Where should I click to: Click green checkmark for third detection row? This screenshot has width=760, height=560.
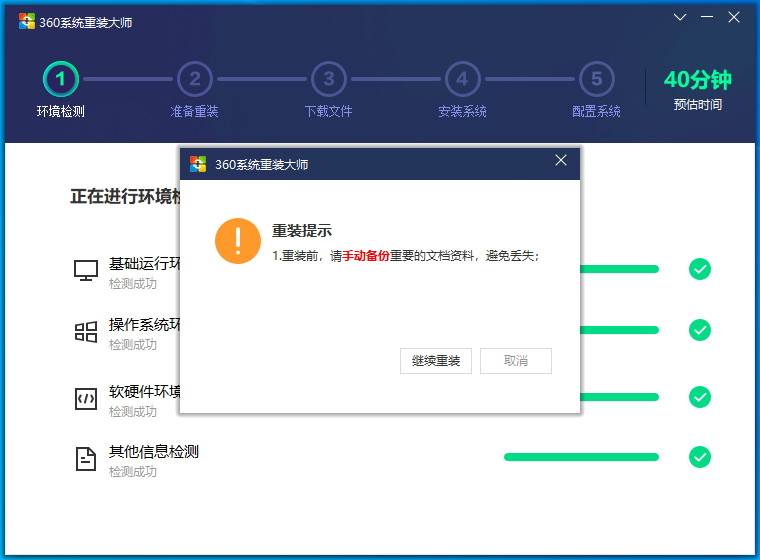click(x=700, y=397)
